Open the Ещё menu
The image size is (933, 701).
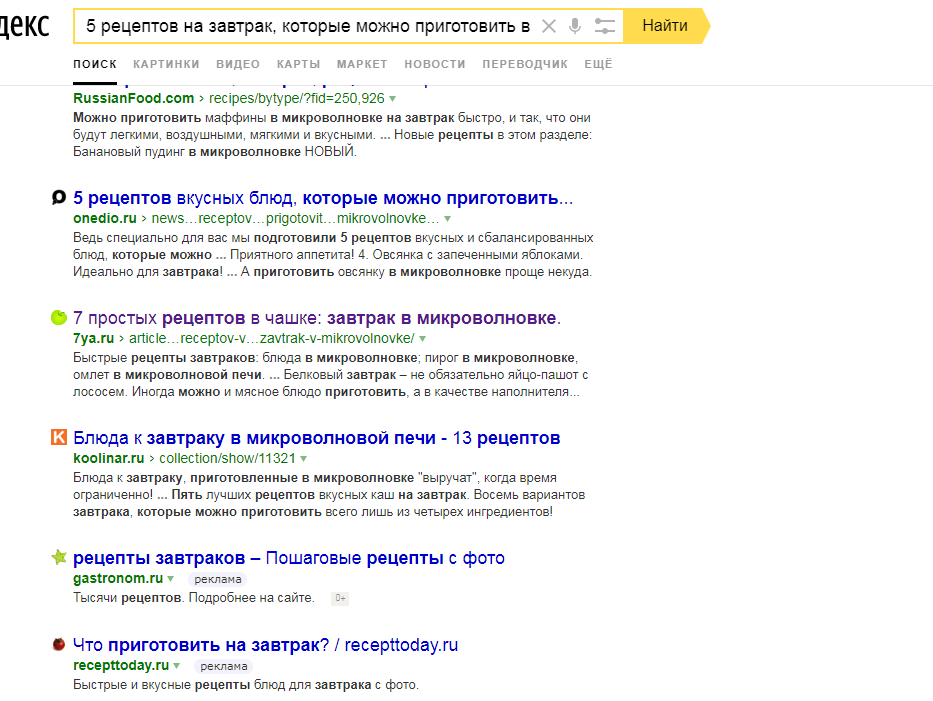click(598, 64)
